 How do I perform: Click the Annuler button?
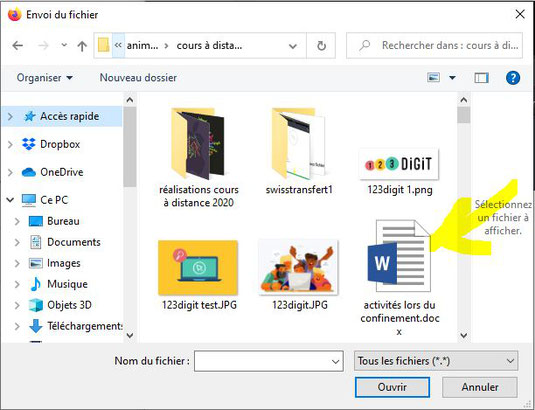[x=480, y=387]
